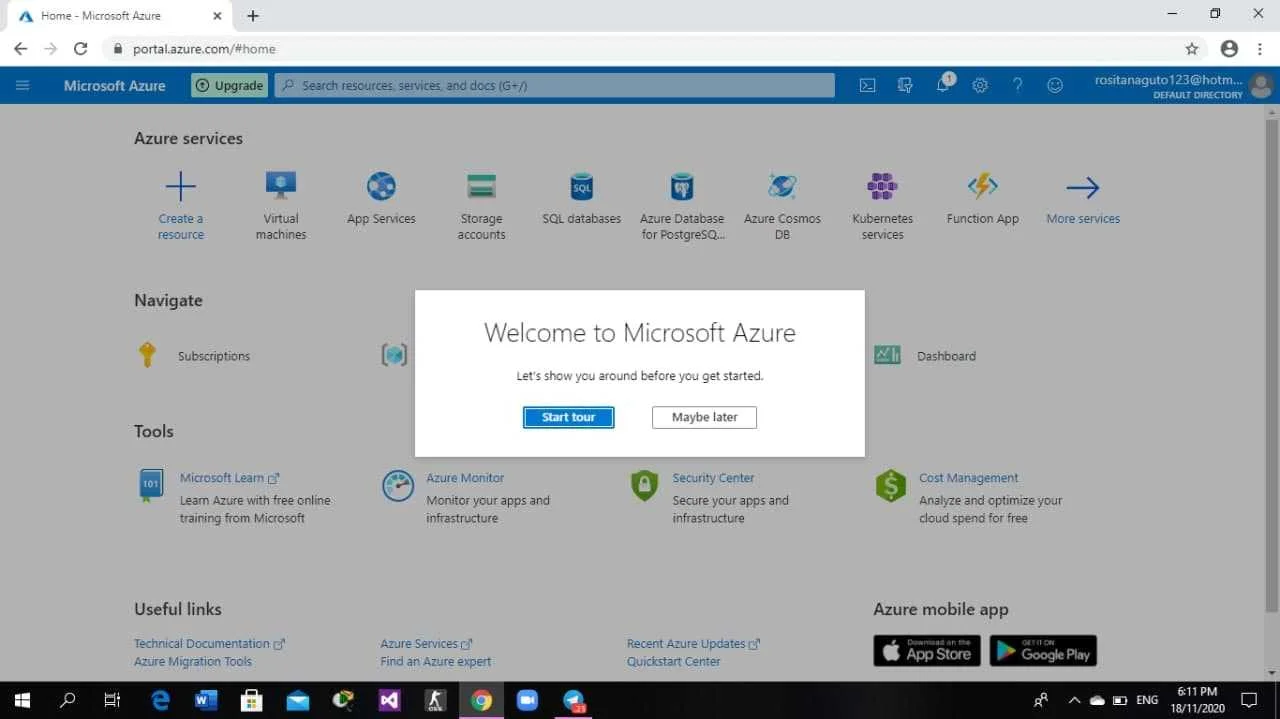Image resolution: width=1280 pixels, height=719 pixels.
Task: Go back using the browser back arrow
Action: point(20,48)
